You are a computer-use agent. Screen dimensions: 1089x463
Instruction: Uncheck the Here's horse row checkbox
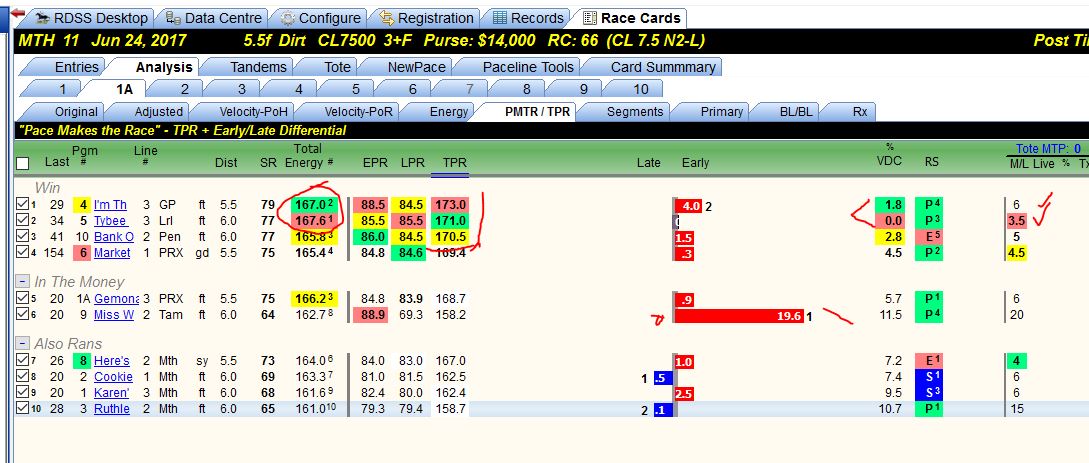pyautogui.click(x=22, y=361)
